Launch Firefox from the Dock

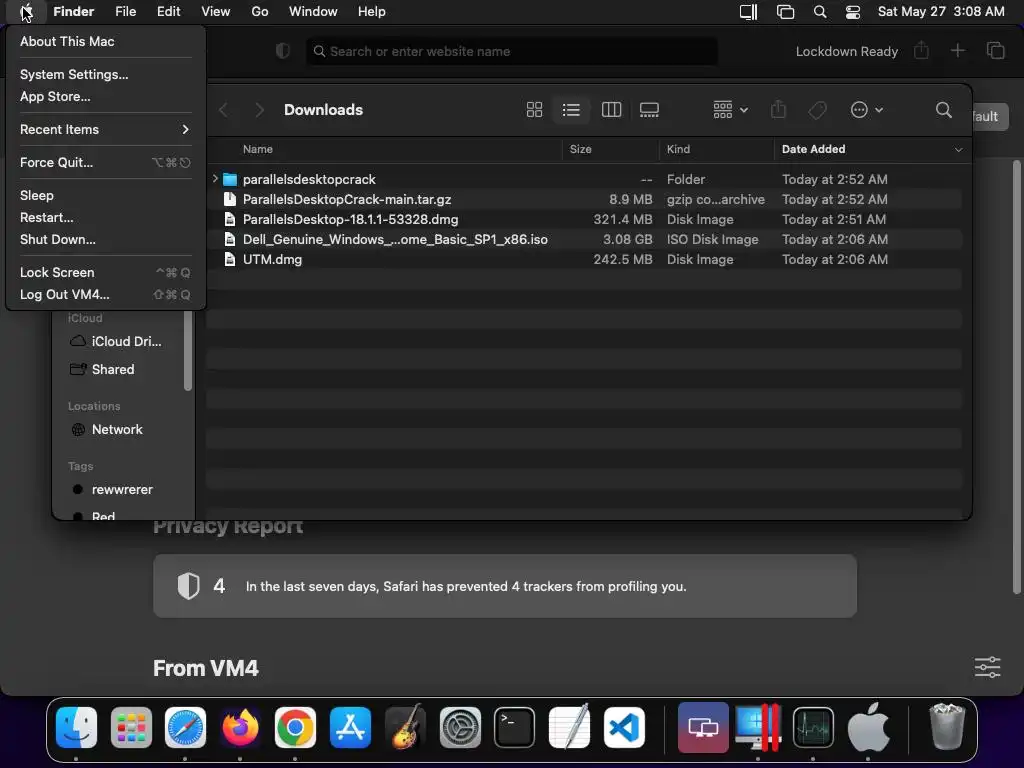(x=240, y=728)
